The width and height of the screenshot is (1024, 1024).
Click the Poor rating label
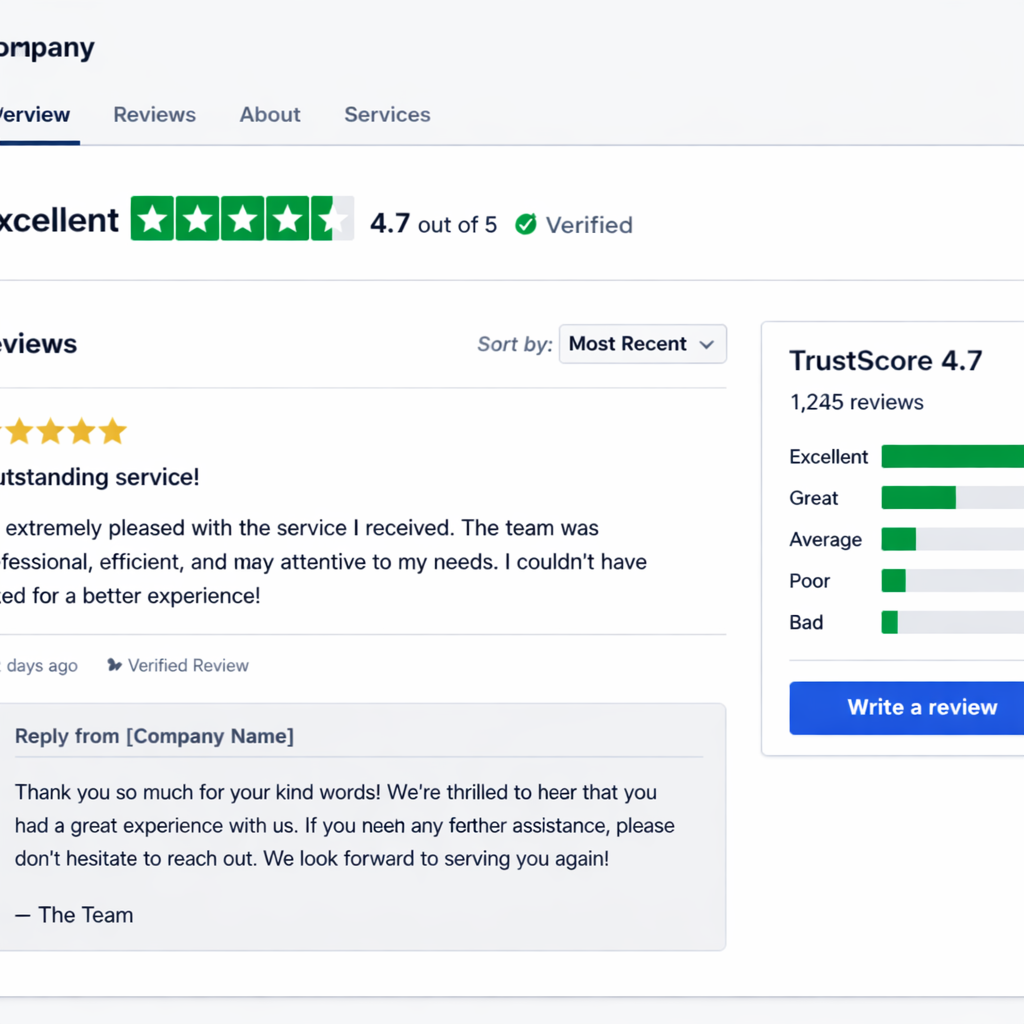tap(810, 581)
